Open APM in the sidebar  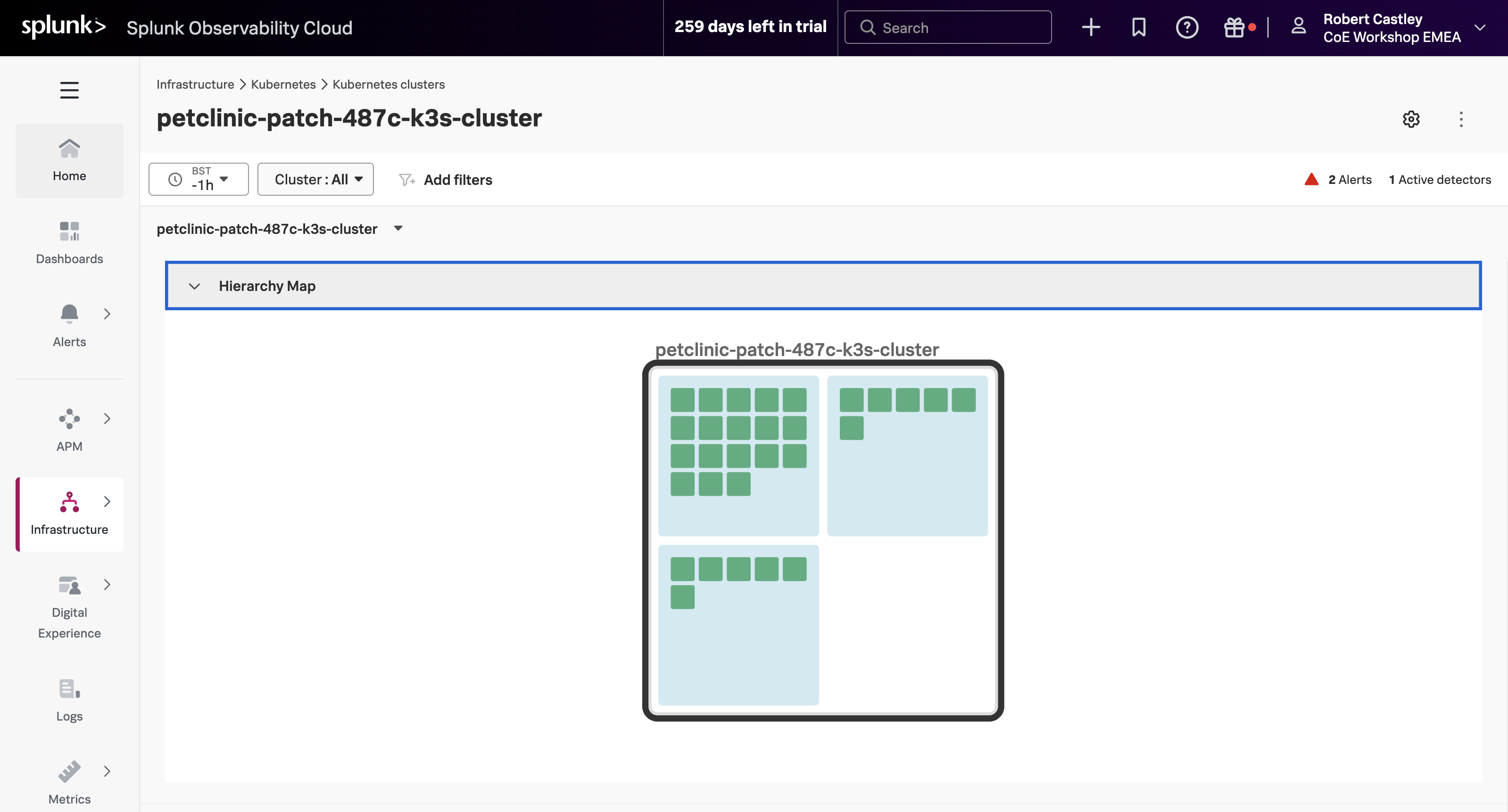pyautogui.click(x=69, y=430)
